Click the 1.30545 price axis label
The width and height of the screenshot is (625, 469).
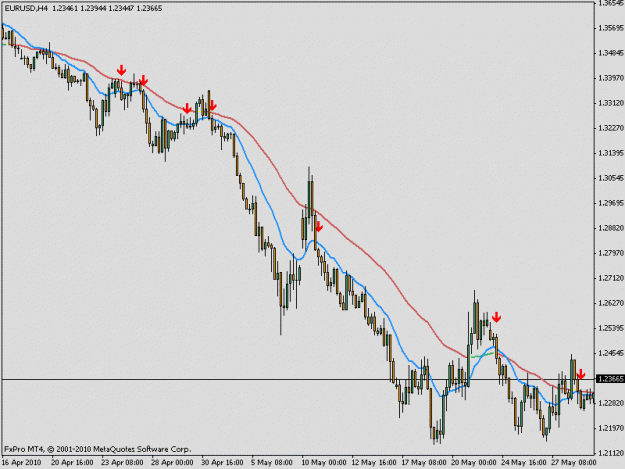(611, 178)
